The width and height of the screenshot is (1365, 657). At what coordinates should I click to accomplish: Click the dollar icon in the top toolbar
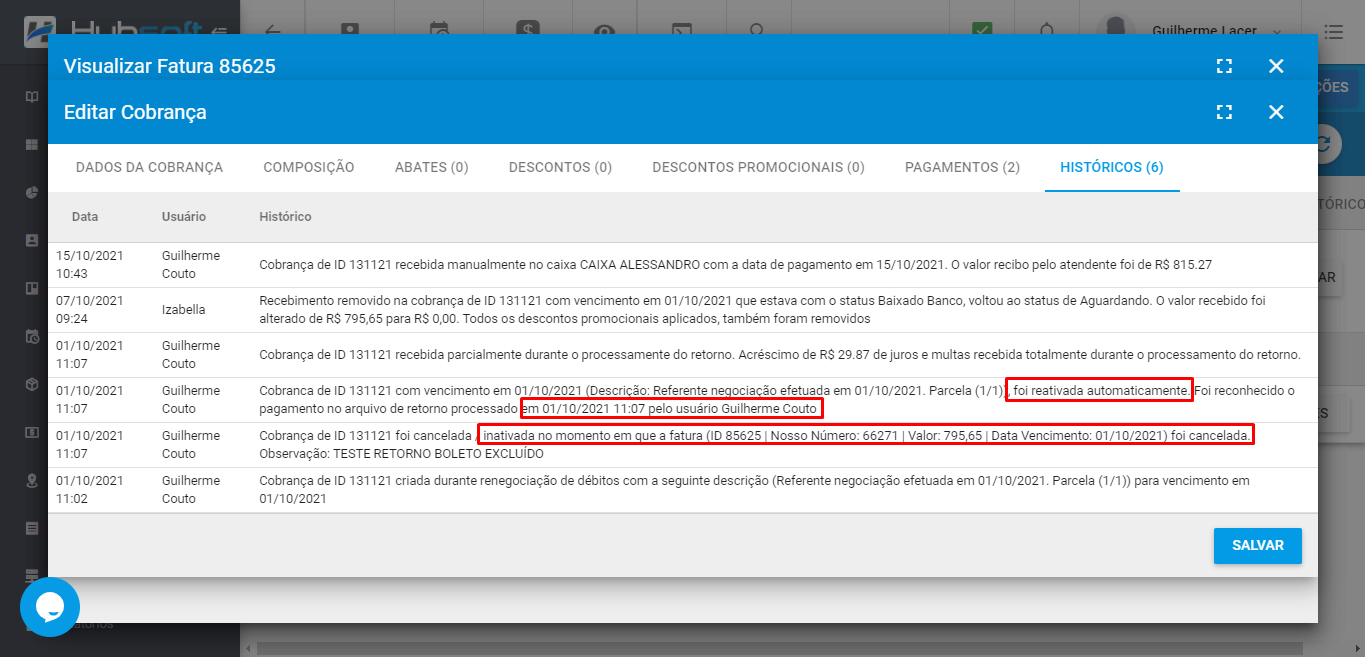point(527,29)
